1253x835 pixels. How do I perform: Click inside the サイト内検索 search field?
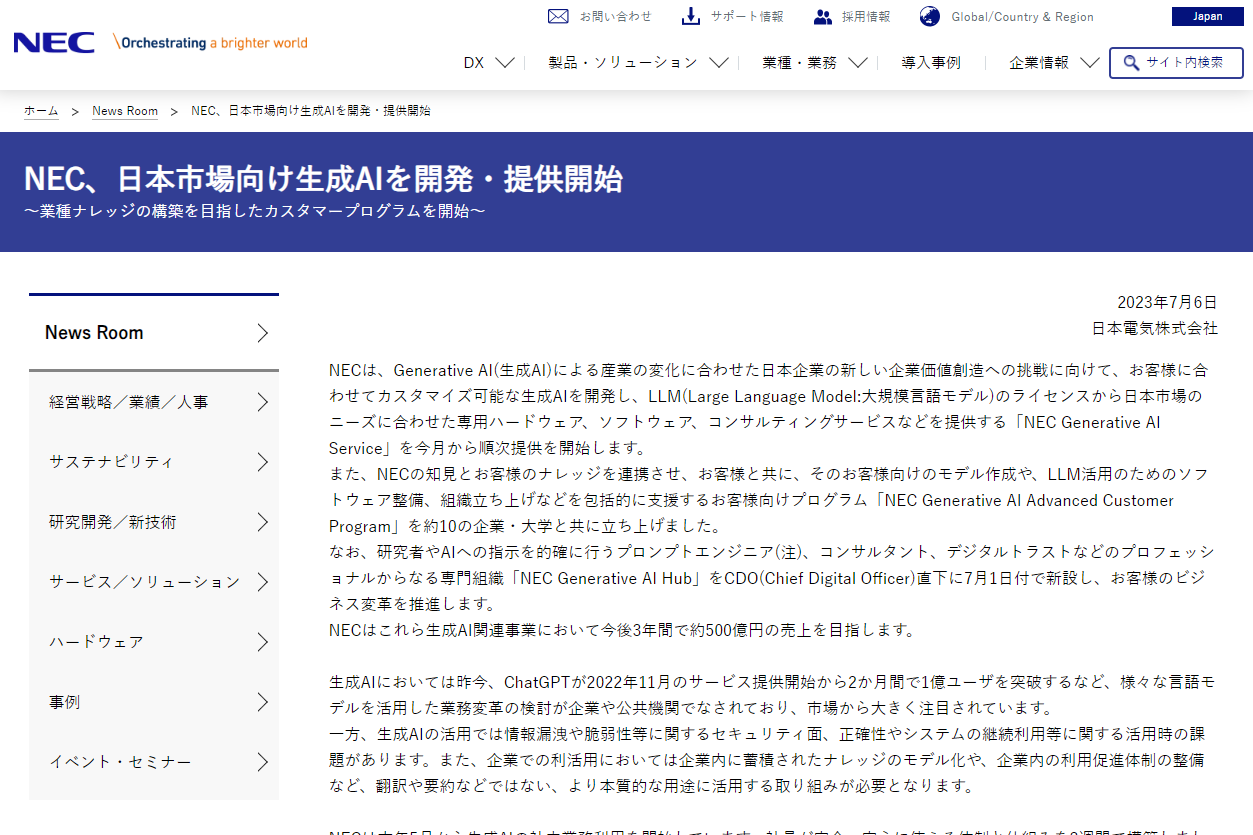pos(1185,62)
